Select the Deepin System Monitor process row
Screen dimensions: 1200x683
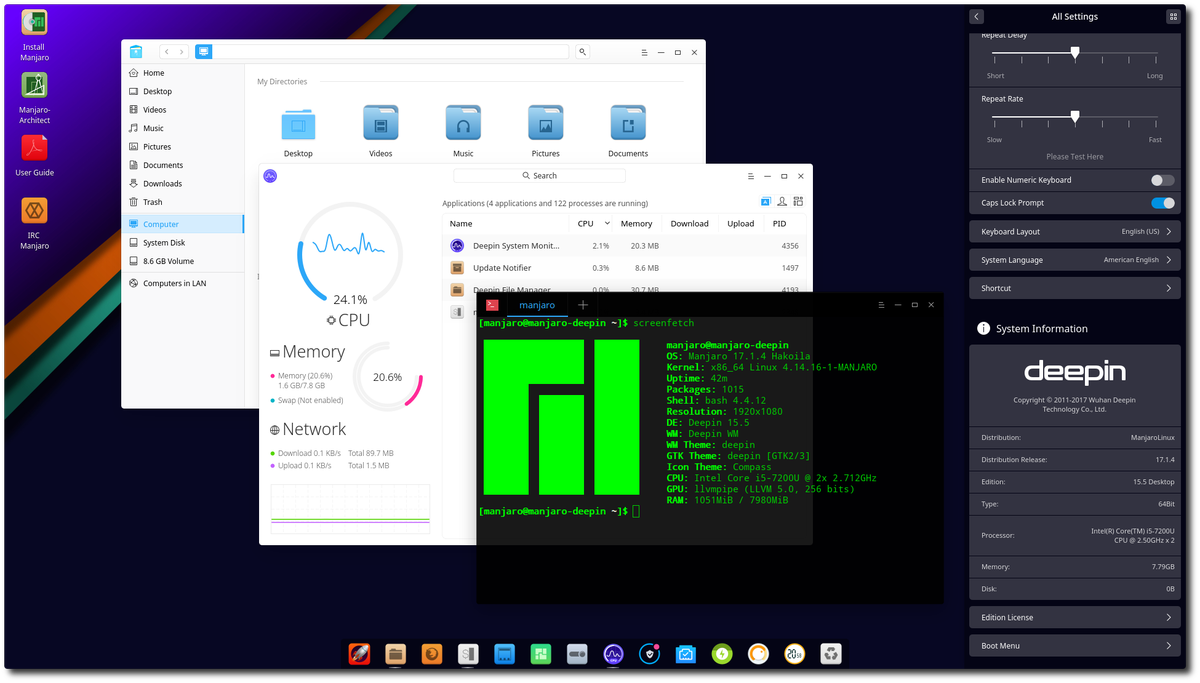[x=624, y=246]
